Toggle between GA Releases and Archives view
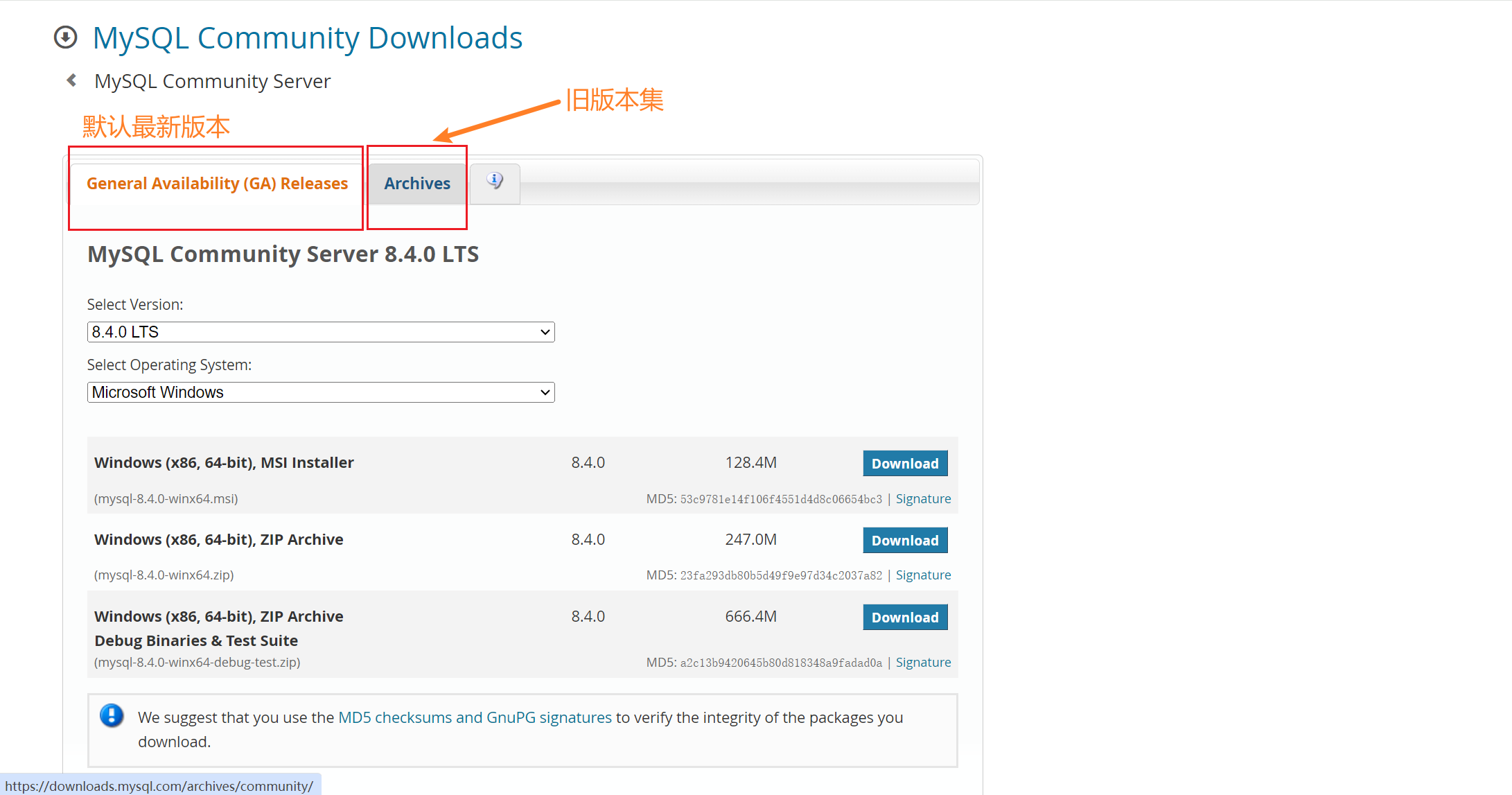This screenshot has width=1512, height=795. point(417,183)
